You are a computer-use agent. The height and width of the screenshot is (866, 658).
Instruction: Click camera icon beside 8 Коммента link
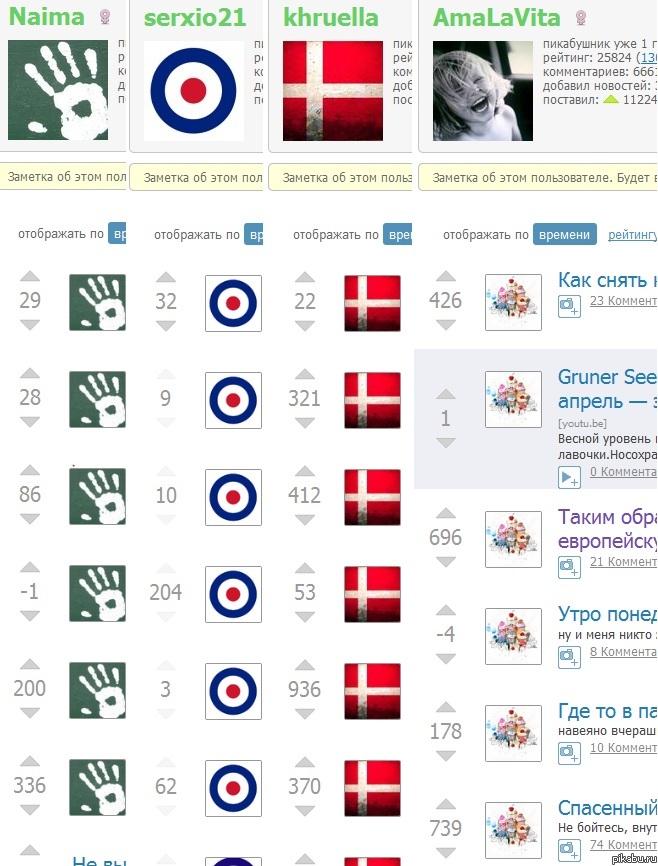click(x=569, y=657)
